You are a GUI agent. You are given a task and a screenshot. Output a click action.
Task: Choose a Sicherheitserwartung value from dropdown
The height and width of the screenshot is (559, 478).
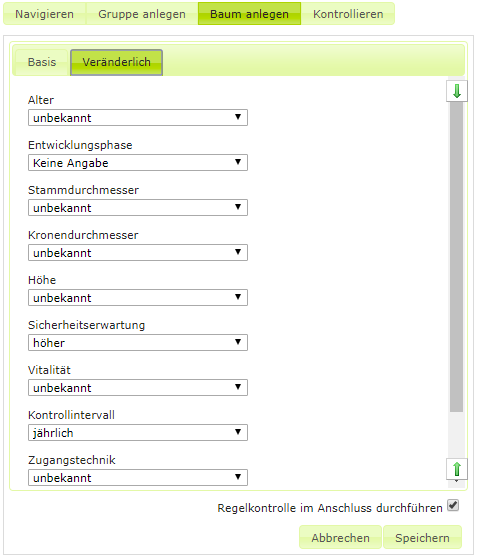pos(138,343)
